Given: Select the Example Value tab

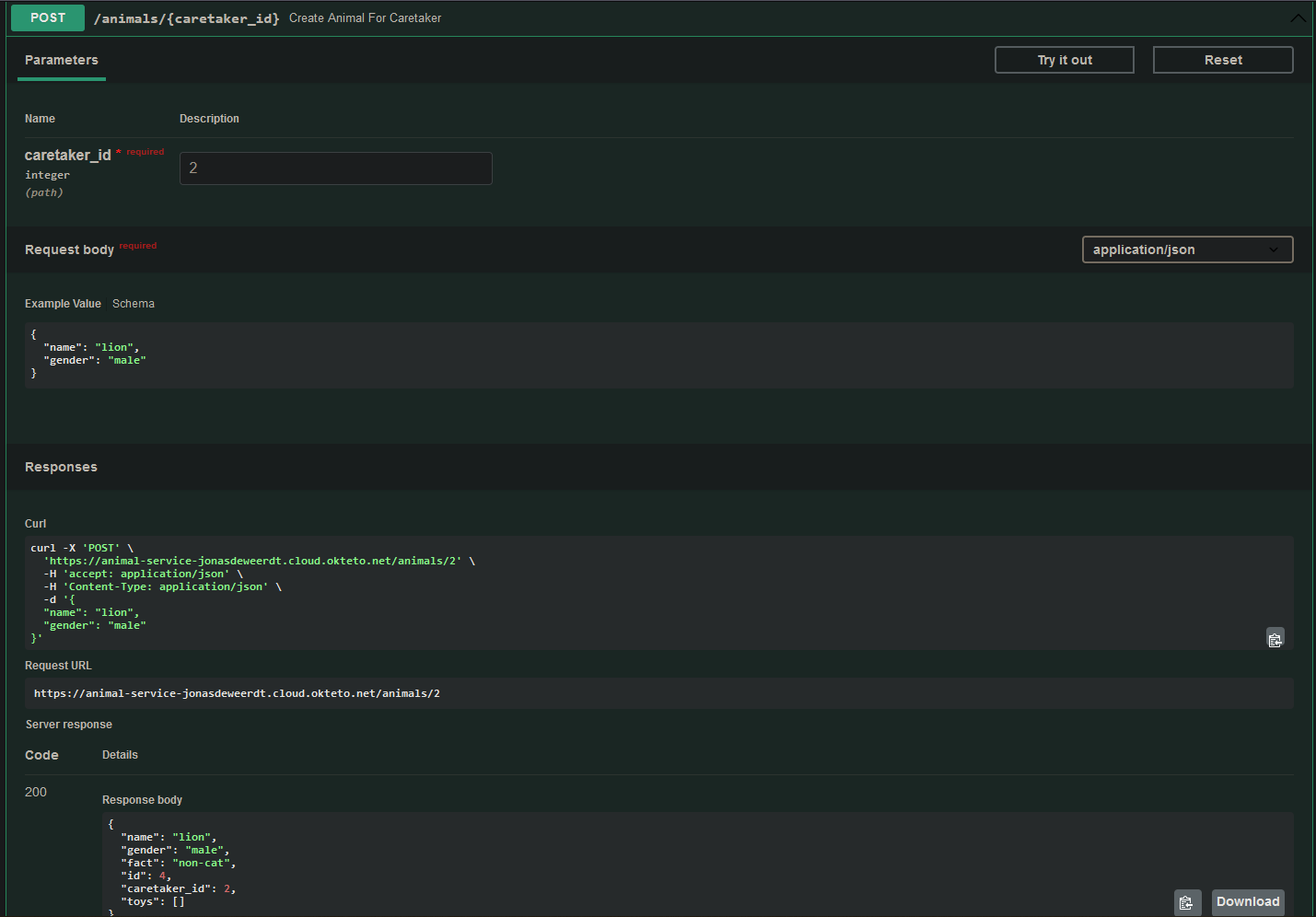Looking at the screenshot, I should [63, 303].
